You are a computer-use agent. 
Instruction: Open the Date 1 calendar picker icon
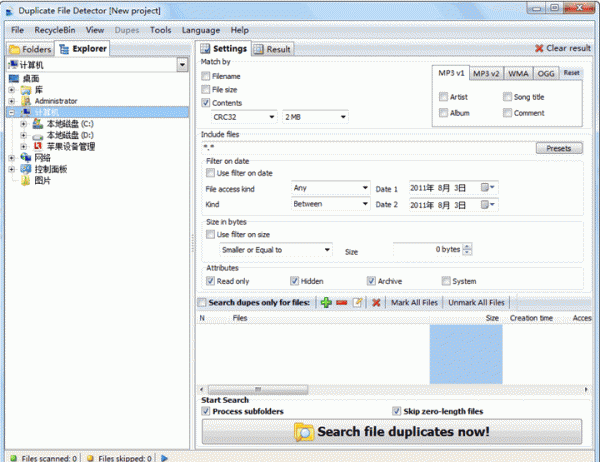488,187
